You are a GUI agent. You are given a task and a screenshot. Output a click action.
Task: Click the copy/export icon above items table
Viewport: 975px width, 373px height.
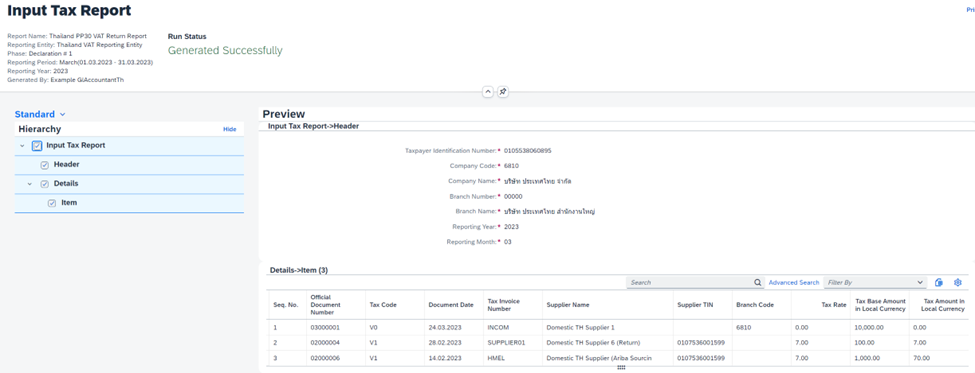[x=939, y=282]
